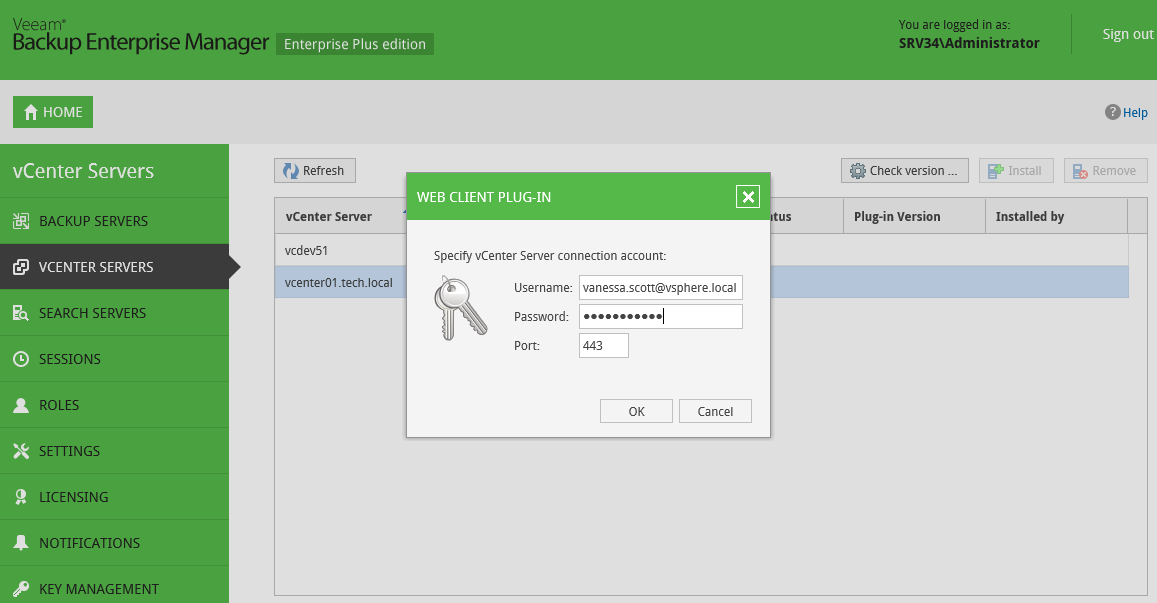Click the SRV34\Administrator account name
Viewport: 1157px width, 603px height.
[x=969, y=43]
